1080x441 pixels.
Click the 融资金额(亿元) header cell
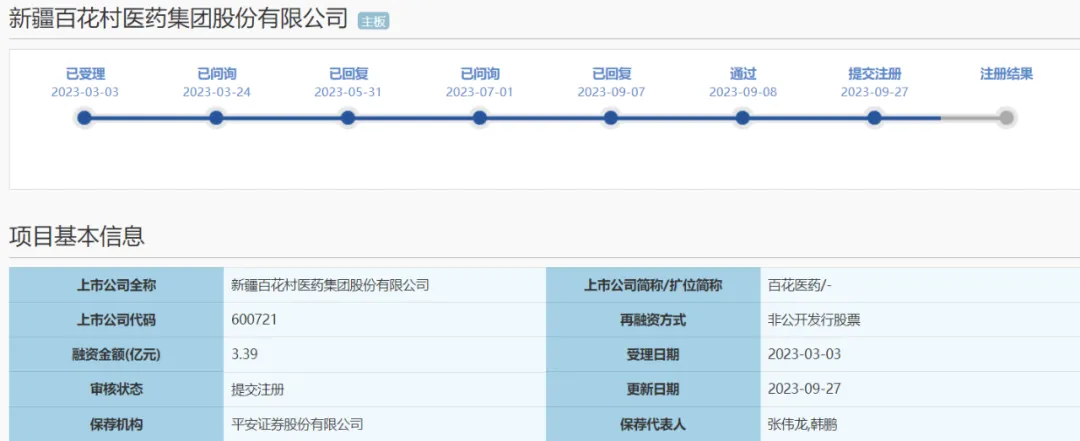tap(116, 354)
